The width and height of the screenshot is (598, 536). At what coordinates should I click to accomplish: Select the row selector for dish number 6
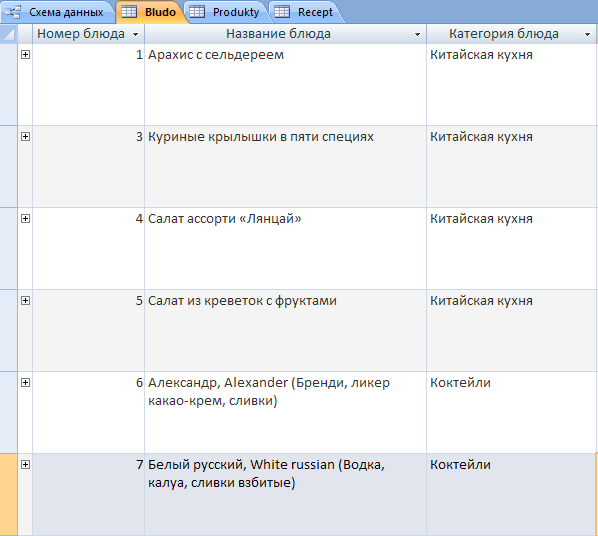point(8,413)
